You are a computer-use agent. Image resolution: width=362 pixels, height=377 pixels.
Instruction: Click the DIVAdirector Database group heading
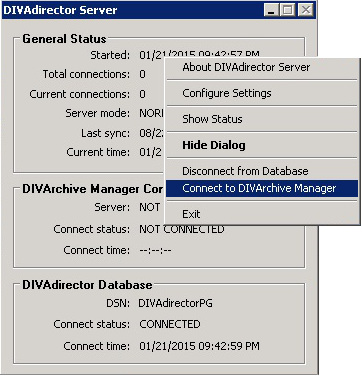[x=87, y=285]
